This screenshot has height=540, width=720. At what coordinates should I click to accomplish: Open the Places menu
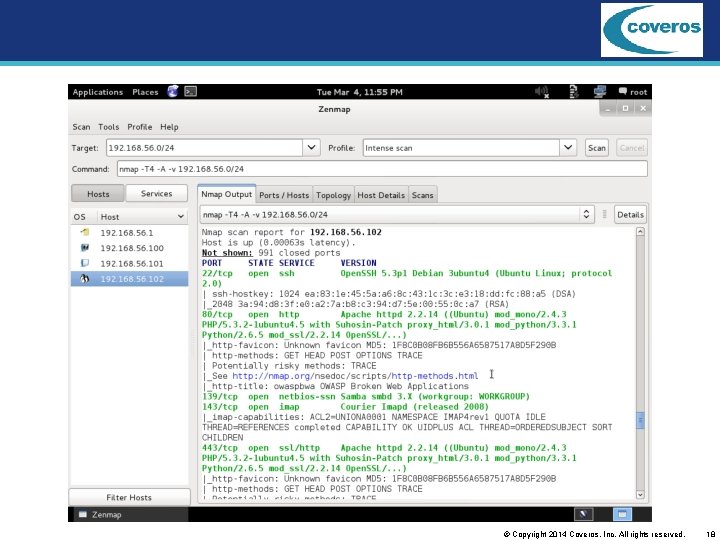pyautogui.click(x=145, y=92)
